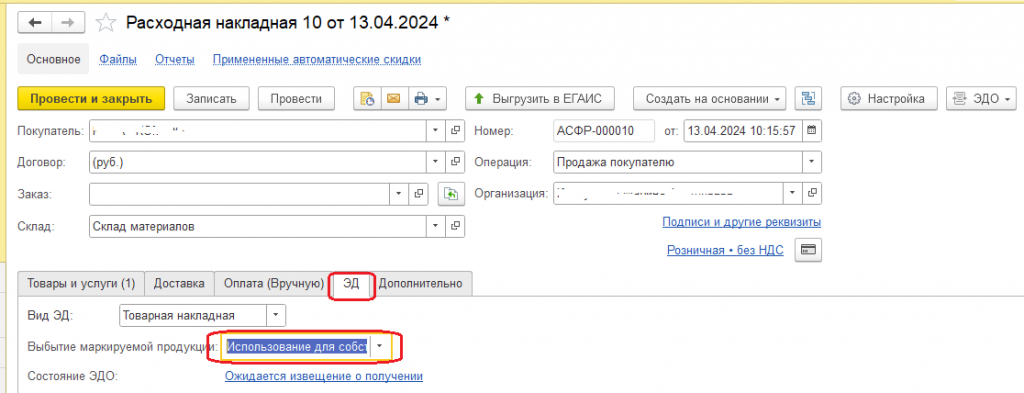Click Провести и закрыть button
1024x393 pixels.
pyautogui.click(x=91, y=99)
